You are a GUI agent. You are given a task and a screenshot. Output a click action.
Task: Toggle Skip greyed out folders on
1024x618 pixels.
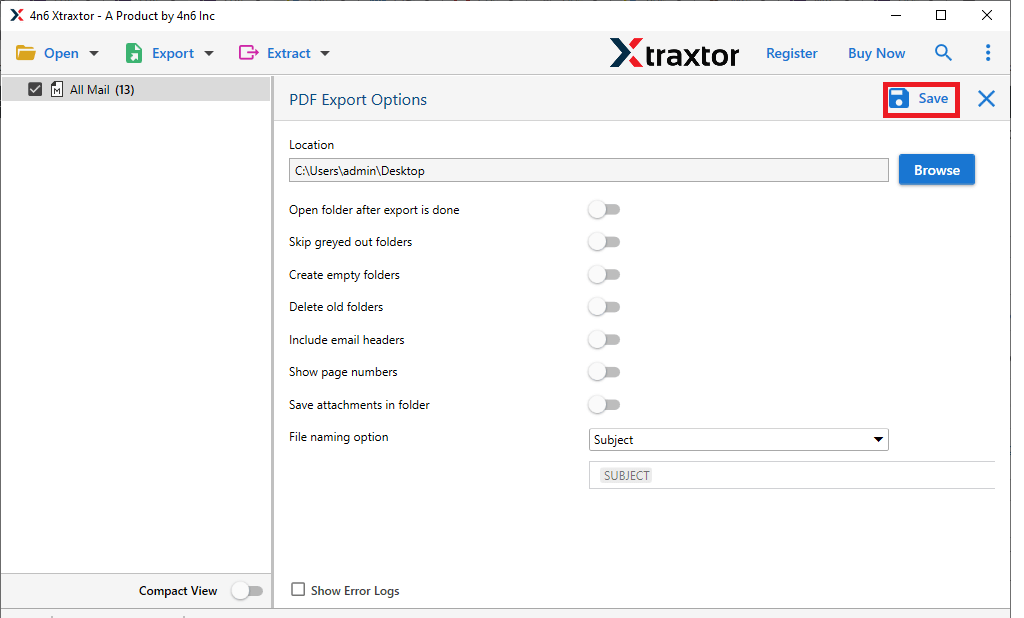coord(604,241)
